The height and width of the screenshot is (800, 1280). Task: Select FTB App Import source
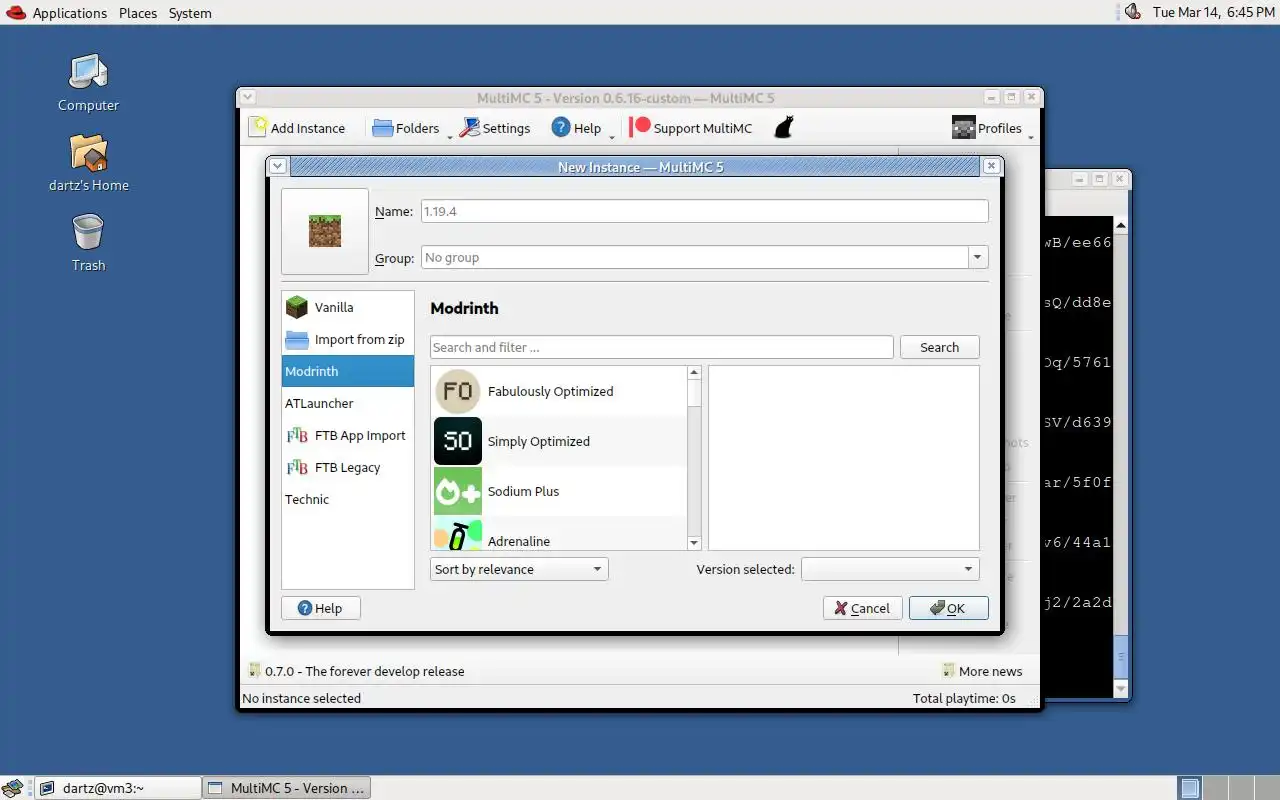point(348,435)
